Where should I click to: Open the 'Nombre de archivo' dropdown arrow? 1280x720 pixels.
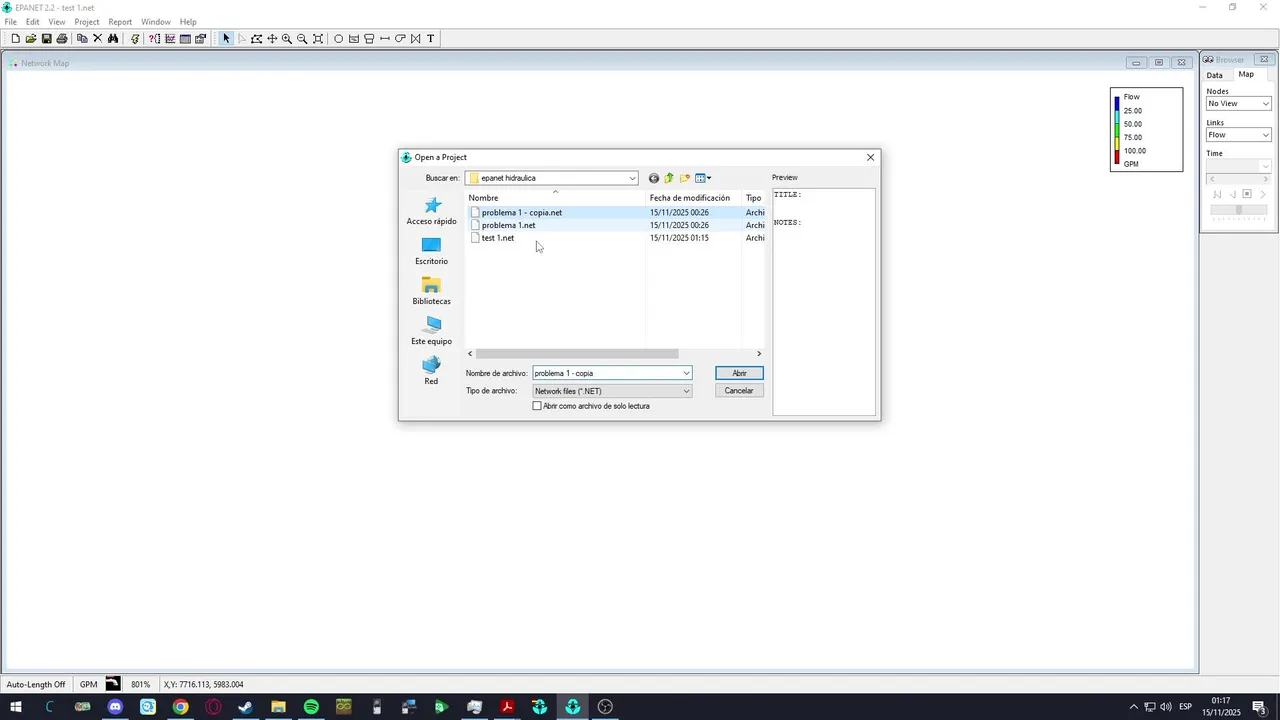(686, 373)
